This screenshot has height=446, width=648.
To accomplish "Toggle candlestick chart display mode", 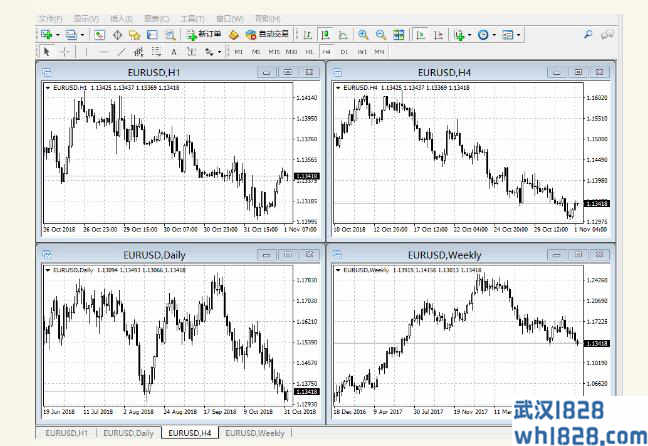I will pos(325,34).
